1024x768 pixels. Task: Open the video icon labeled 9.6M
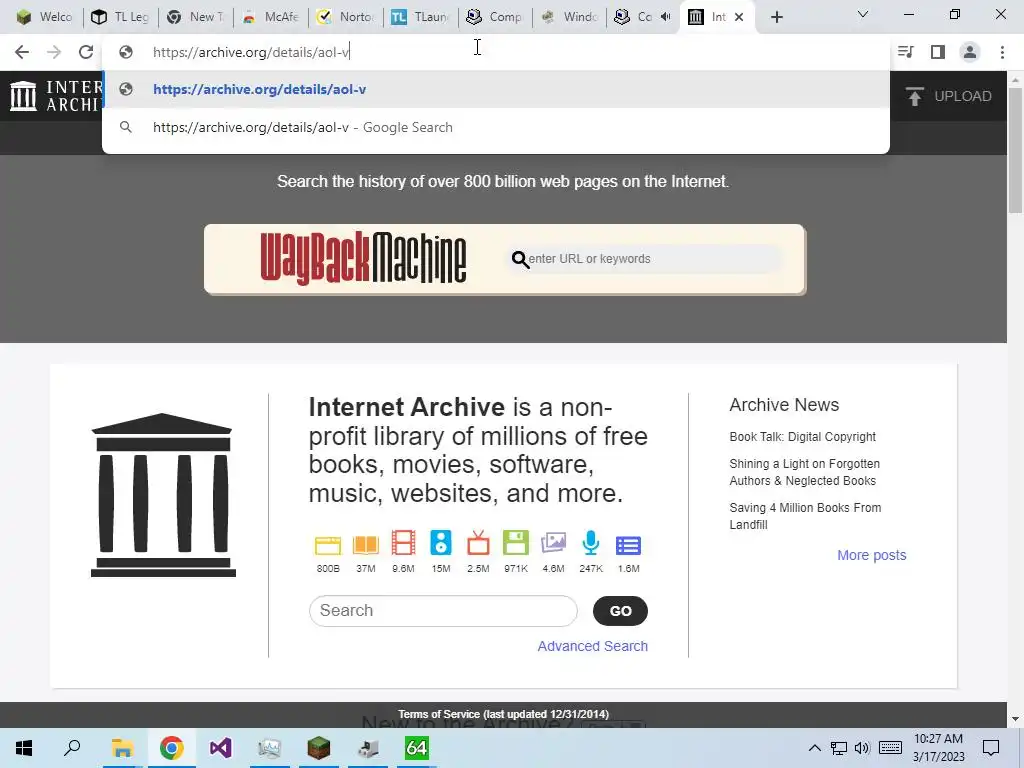[x=404, y=543]
